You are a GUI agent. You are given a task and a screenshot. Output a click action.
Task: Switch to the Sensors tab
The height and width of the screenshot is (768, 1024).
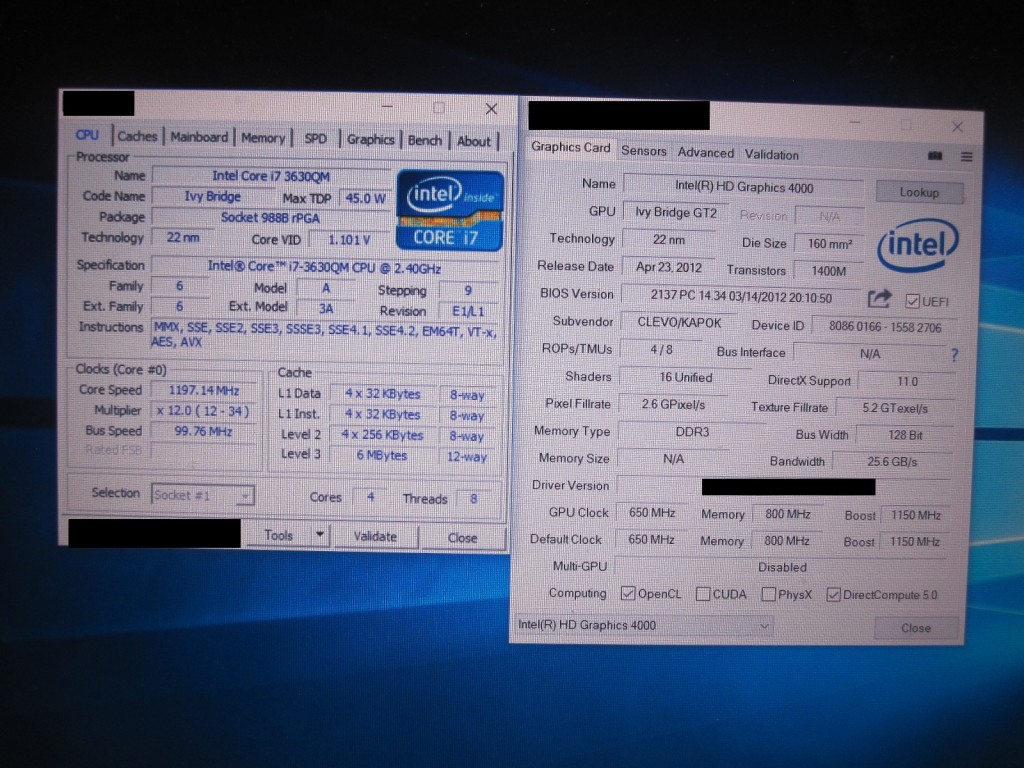(x=644, y=151)
